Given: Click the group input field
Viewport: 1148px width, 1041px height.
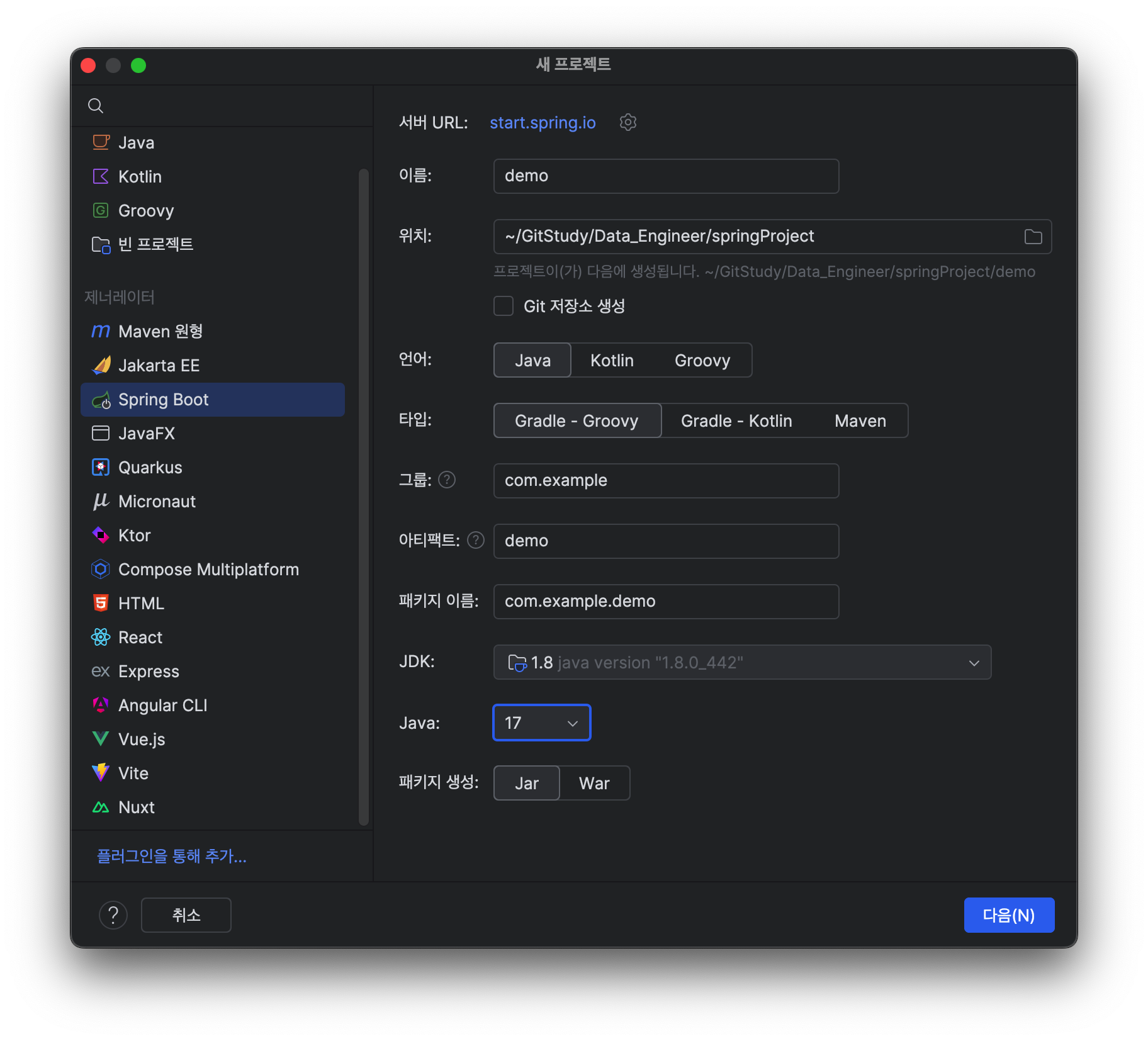Looking at the screenshot, I should [x=666, y=481].
